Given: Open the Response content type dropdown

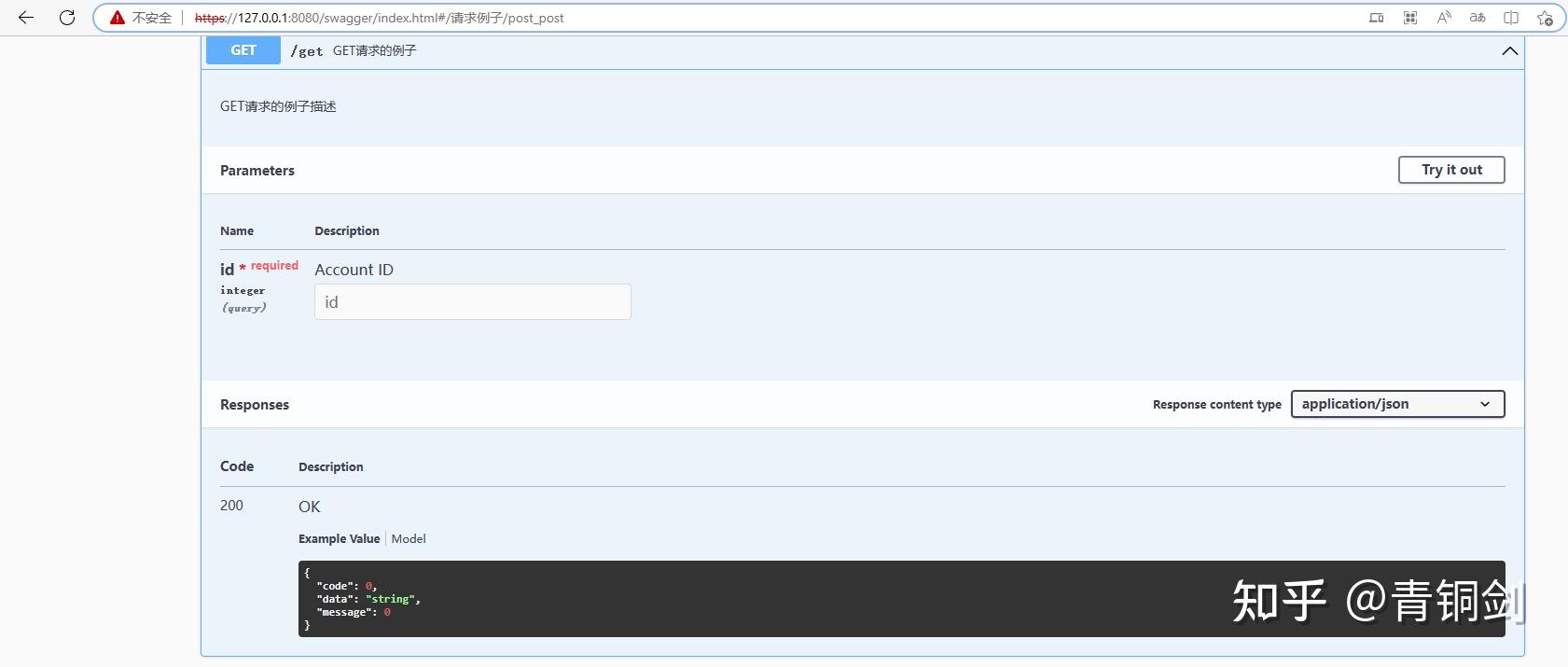Looking at the screenshot, I should [x=1397, y=404].
